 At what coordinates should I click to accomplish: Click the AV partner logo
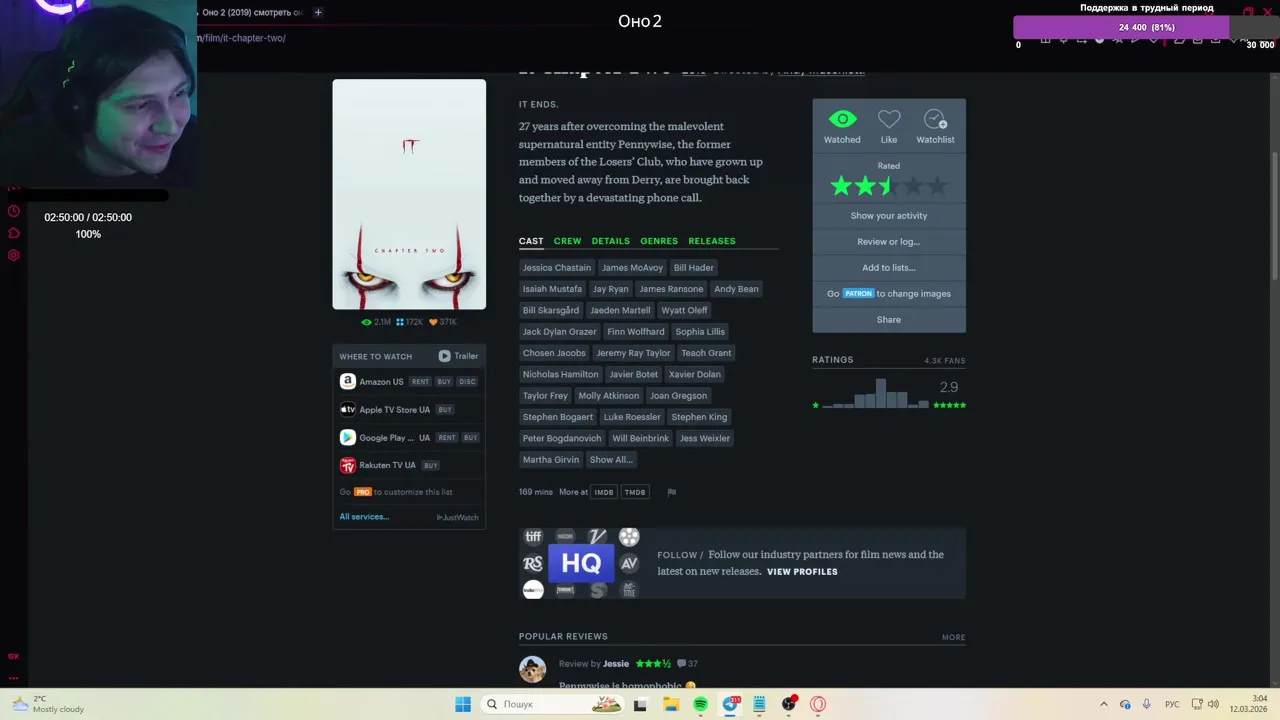coord(629,564)
